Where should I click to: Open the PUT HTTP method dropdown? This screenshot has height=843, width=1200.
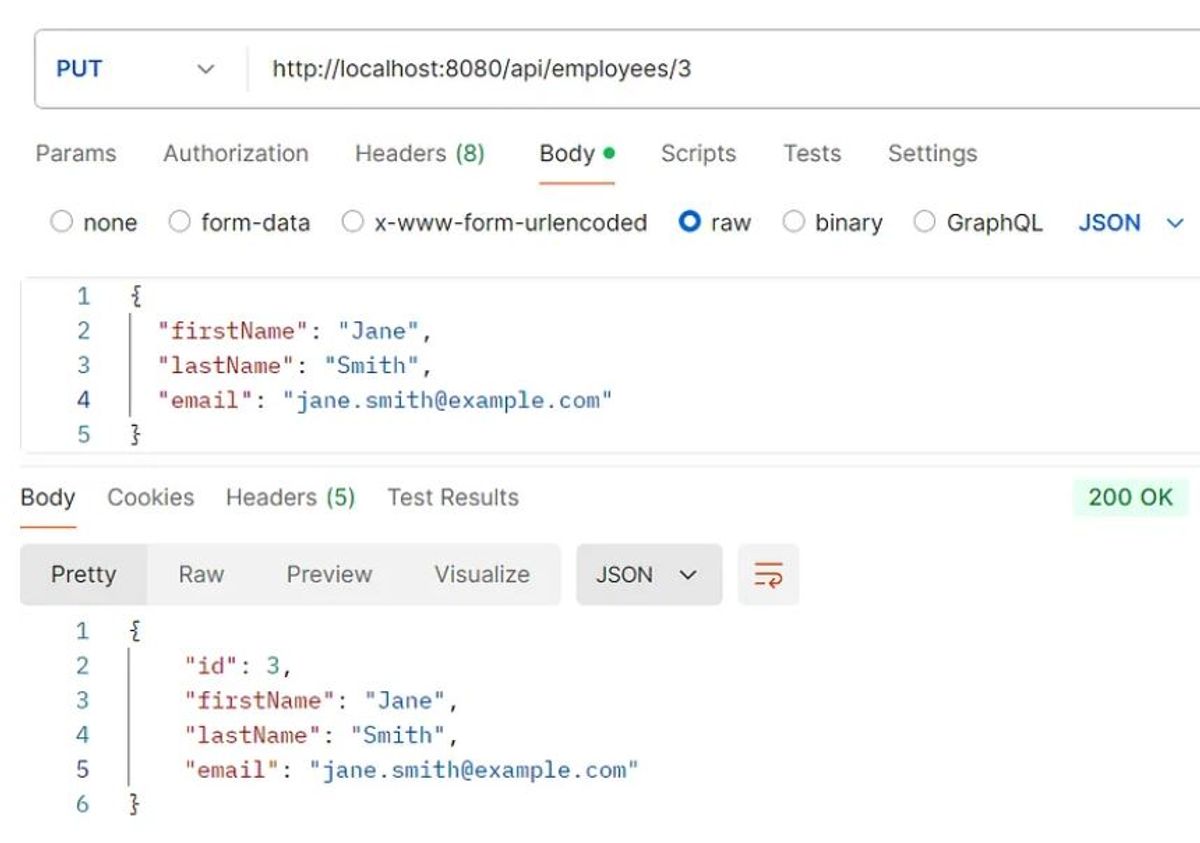point(135,69)
